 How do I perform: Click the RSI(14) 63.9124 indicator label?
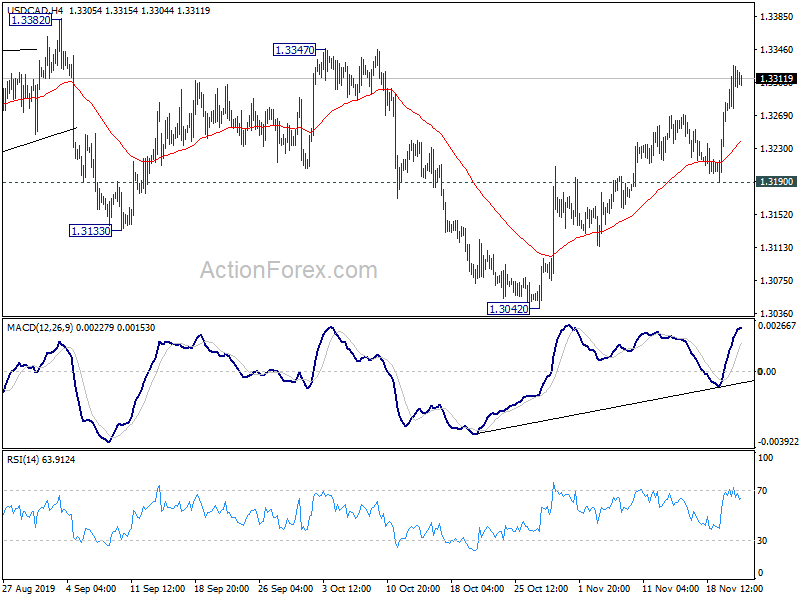coord(41,460)
